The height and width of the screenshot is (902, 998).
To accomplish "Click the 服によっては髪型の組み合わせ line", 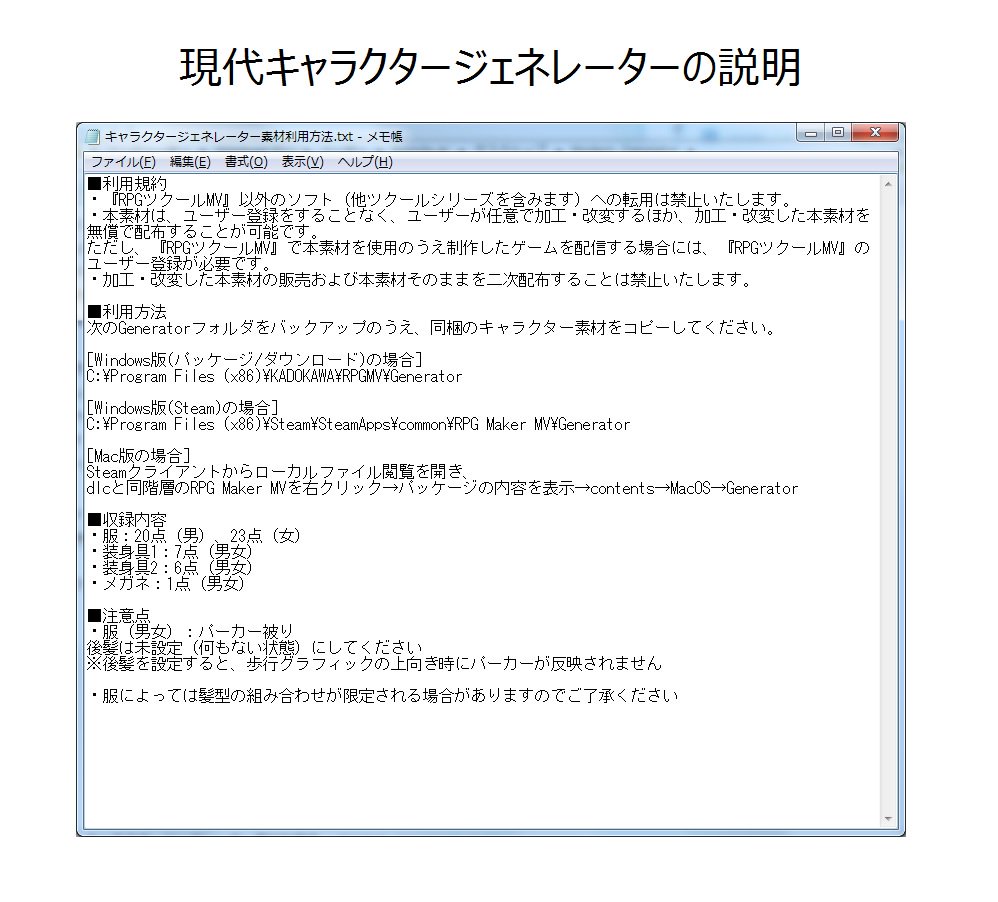I will [x=383, y=696].
